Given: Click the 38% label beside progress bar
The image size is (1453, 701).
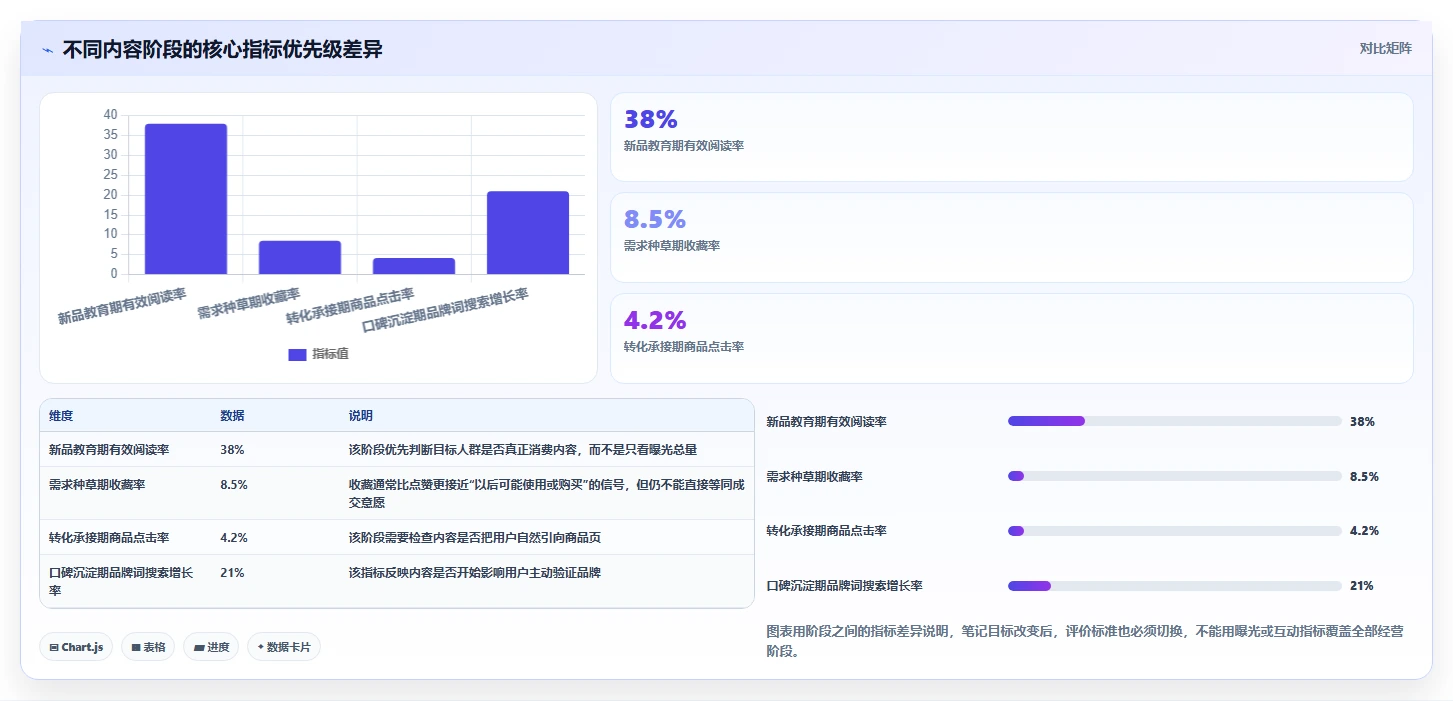Looking at the screenshot, I should 1362,421.
